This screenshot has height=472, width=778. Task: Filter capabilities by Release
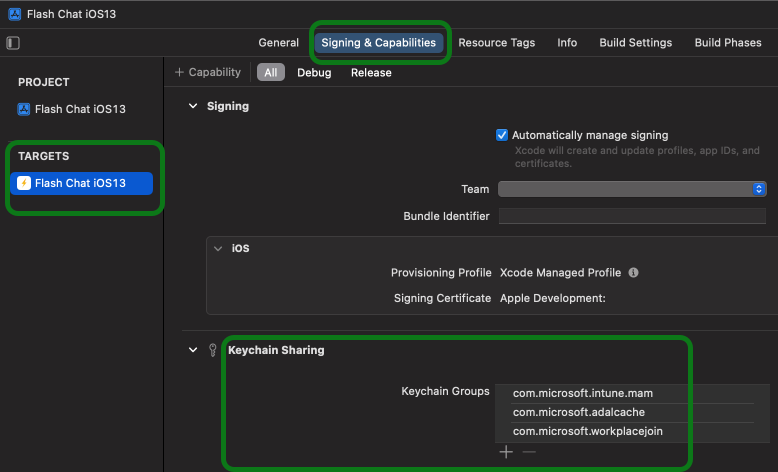tap(371, 72)
